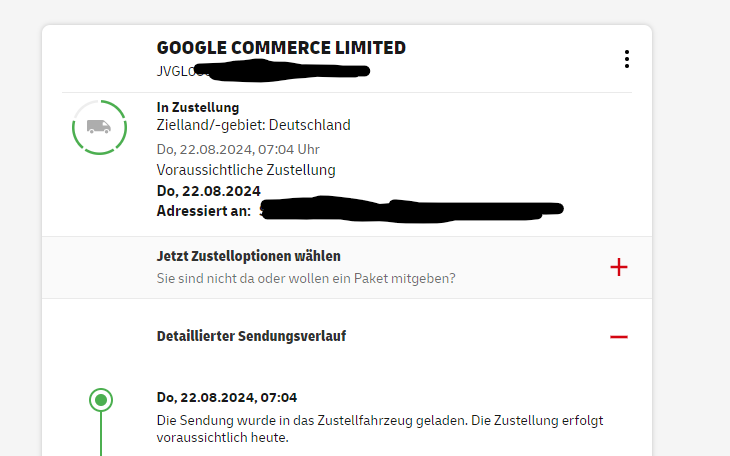Click the bold expected delivery date
Image resolution: width=730 pixels, height=456 pixels.
pos(209,191)
